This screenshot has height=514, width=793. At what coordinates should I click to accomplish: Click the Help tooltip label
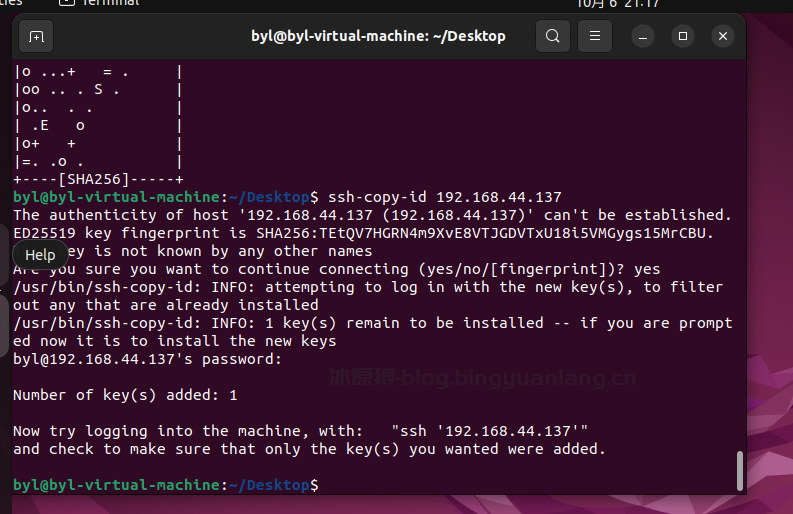40,255
